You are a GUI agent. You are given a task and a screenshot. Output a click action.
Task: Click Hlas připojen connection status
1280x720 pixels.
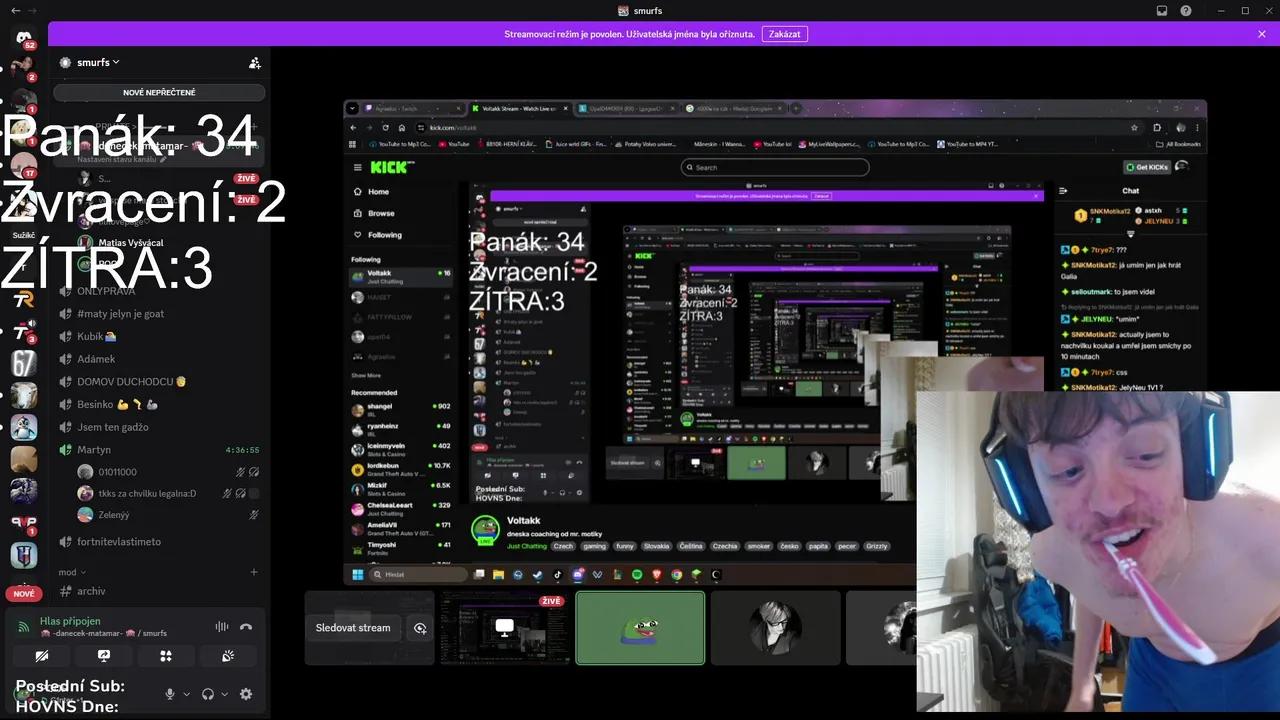click(x=70, y=621)
